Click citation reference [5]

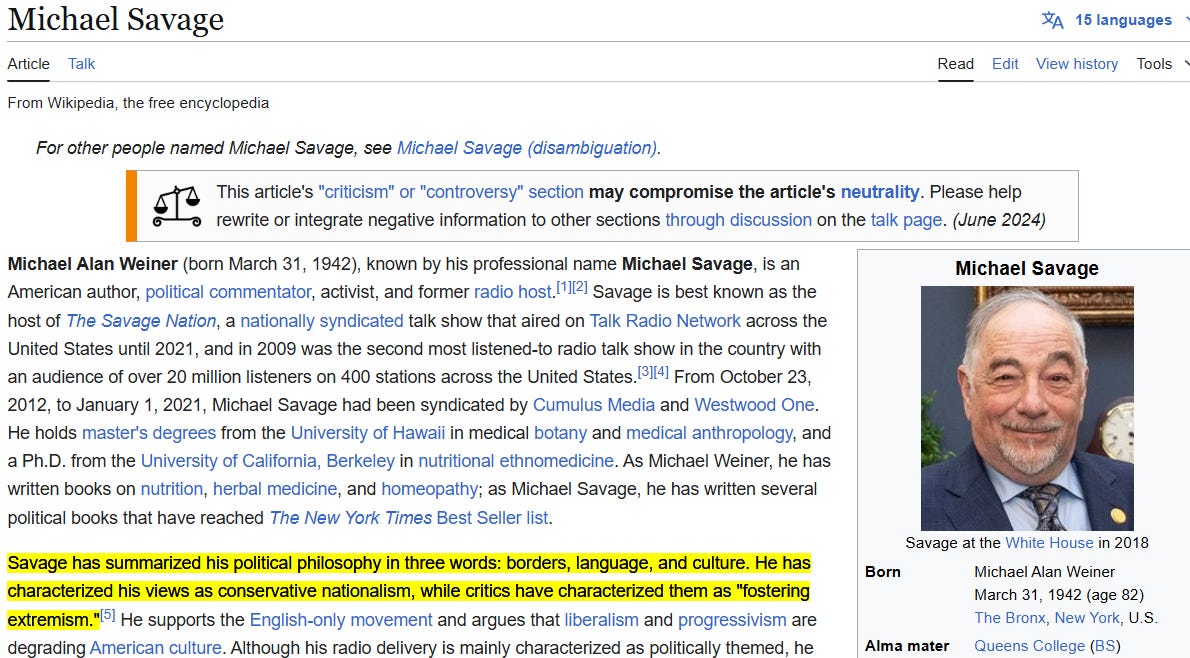(108, 615)
